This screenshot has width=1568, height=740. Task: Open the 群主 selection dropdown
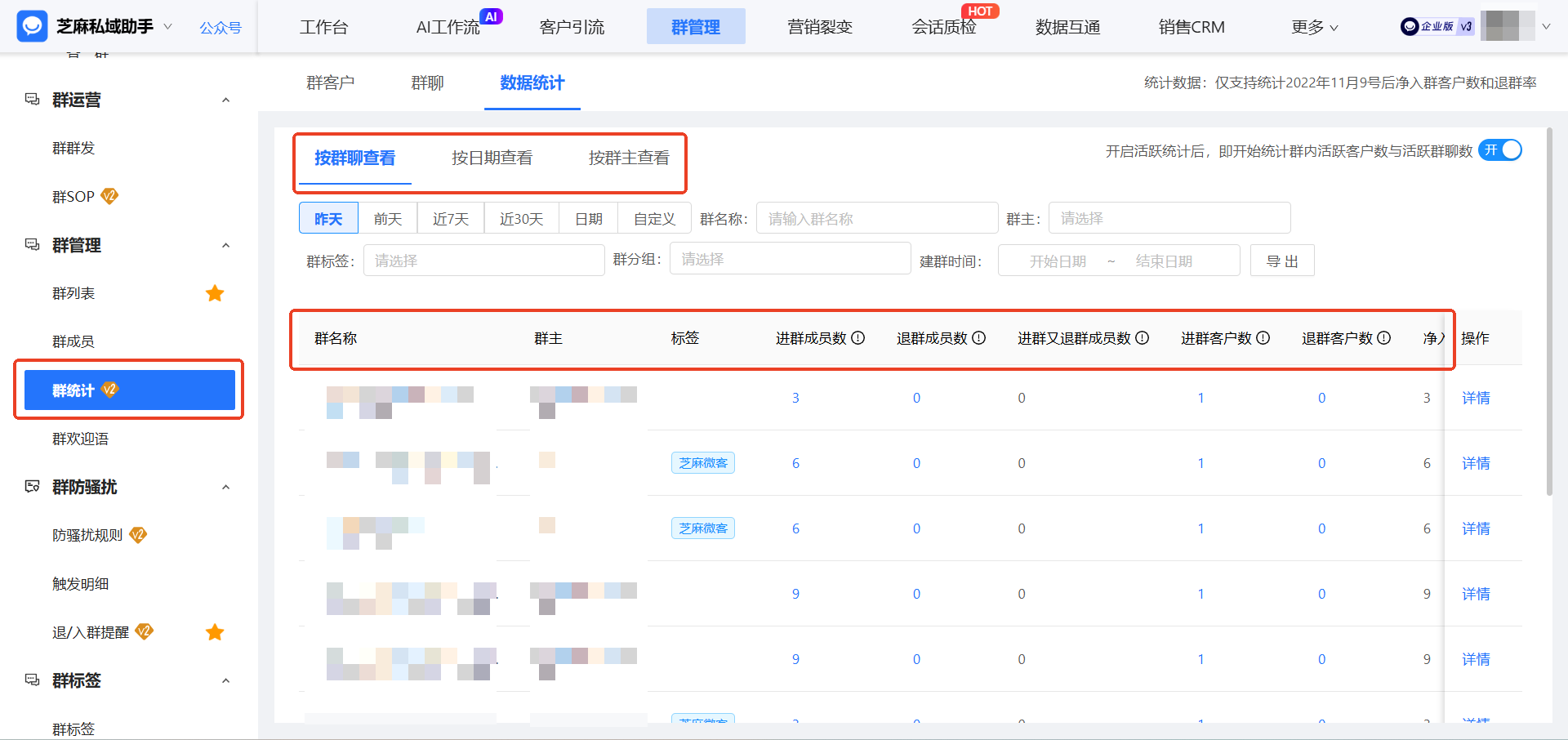[1169, 218]
